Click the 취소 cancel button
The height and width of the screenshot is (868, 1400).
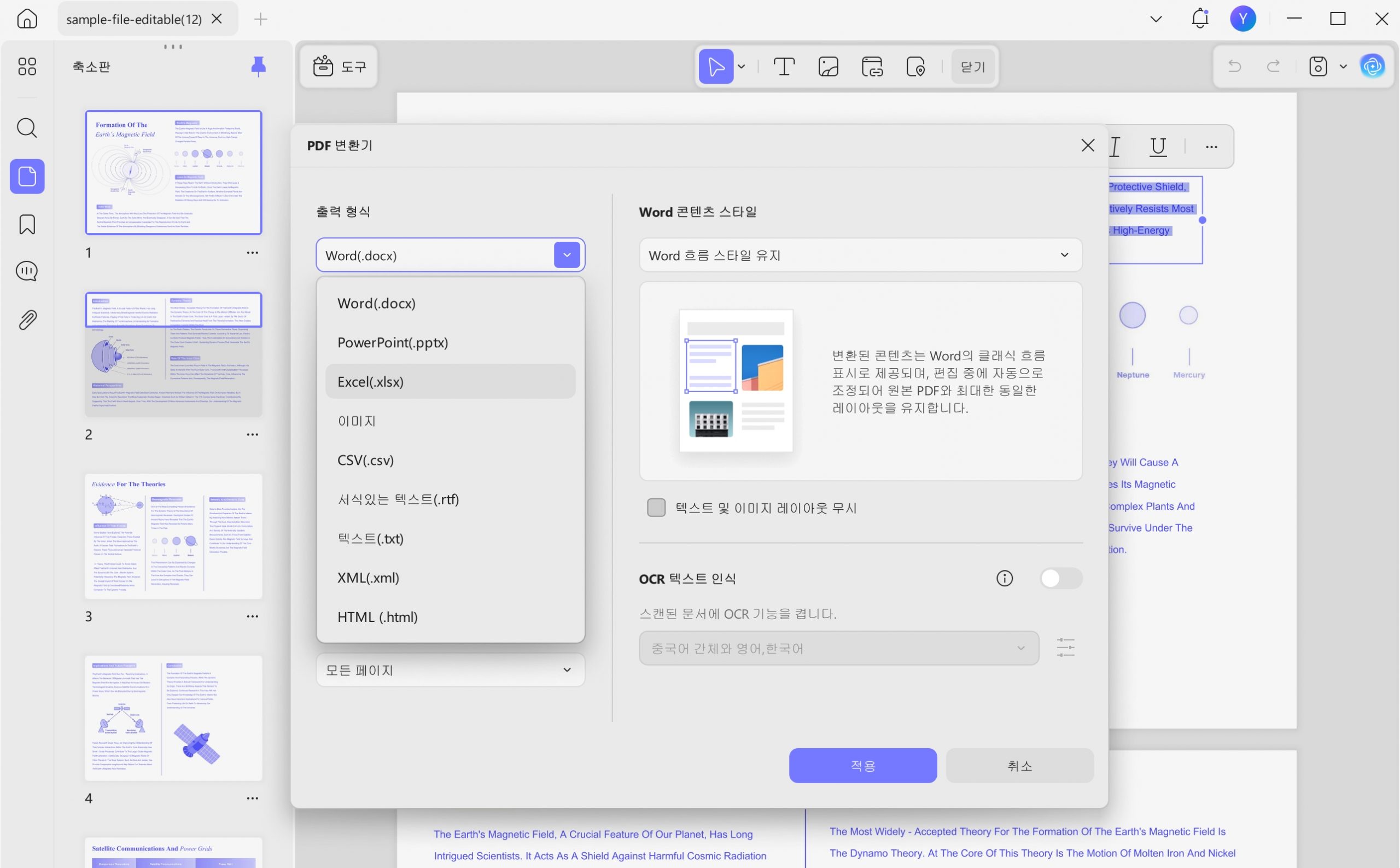pos(1019,765)
